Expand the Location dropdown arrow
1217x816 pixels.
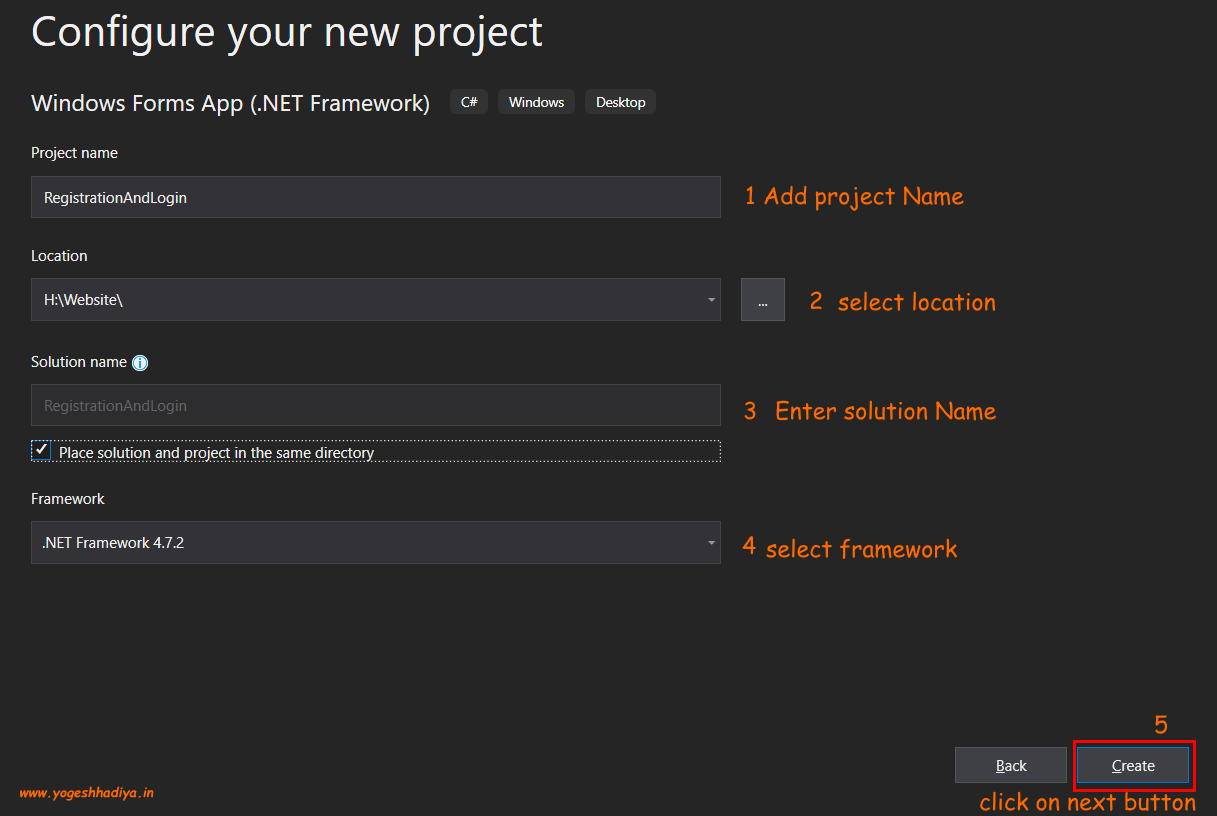point(711,300)
